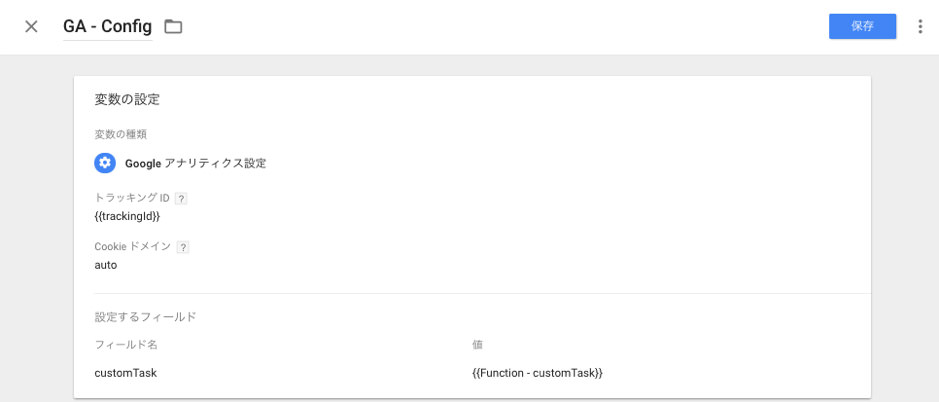939x402 pixels.
Task: Click the 変数の設定 section heading
Action: pos(127,99)
